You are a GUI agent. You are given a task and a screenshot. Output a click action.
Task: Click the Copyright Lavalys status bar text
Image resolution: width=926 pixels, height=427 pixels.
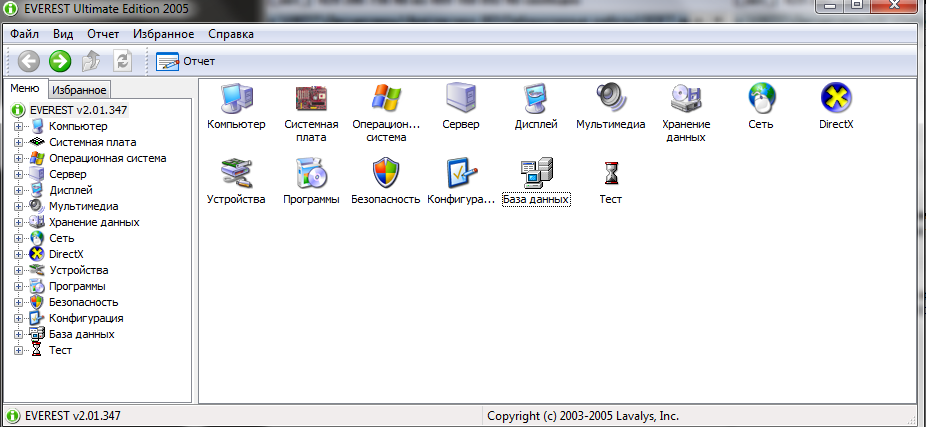click(583, 416)
